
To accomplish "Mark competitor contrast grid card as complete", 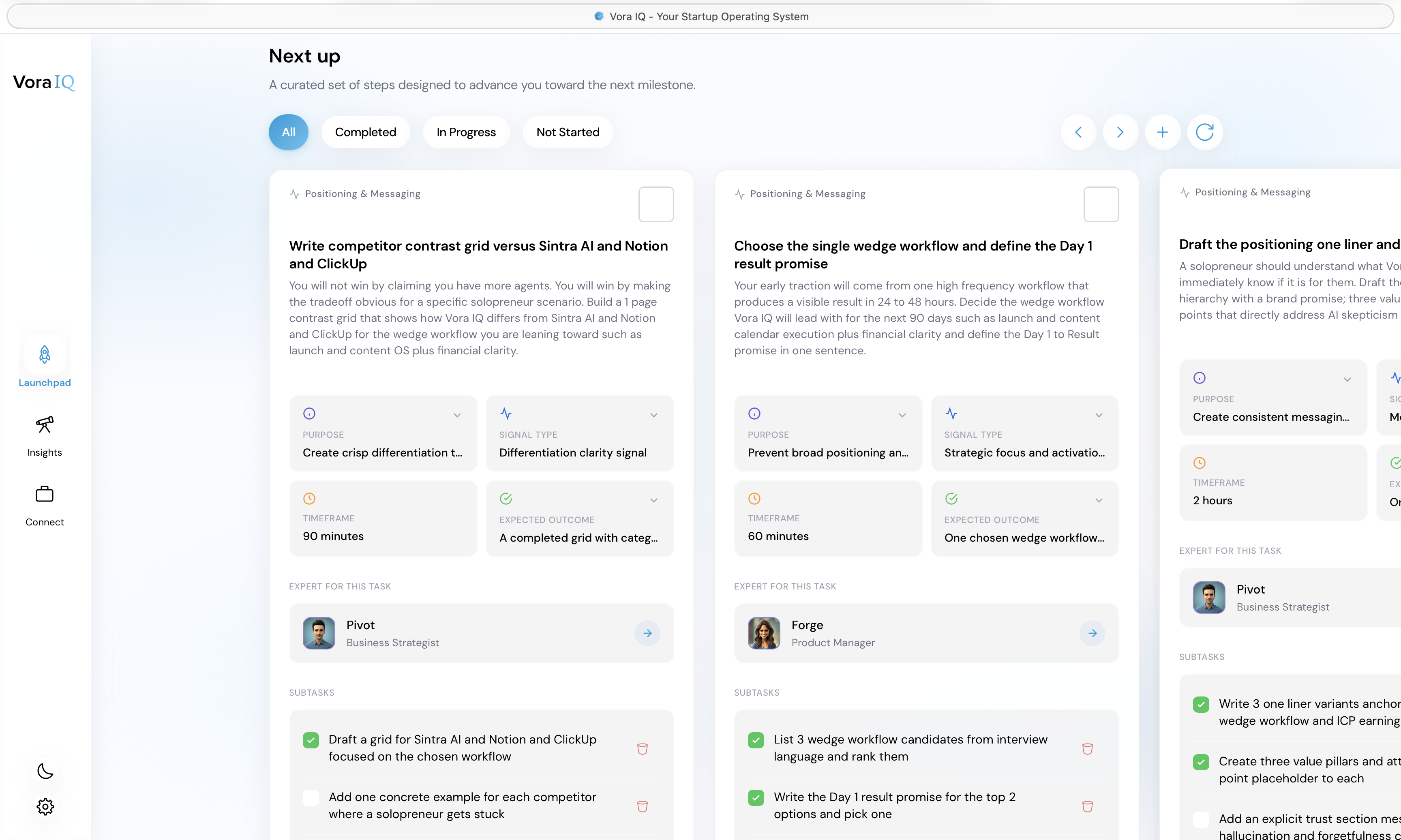I will point(656,204).
